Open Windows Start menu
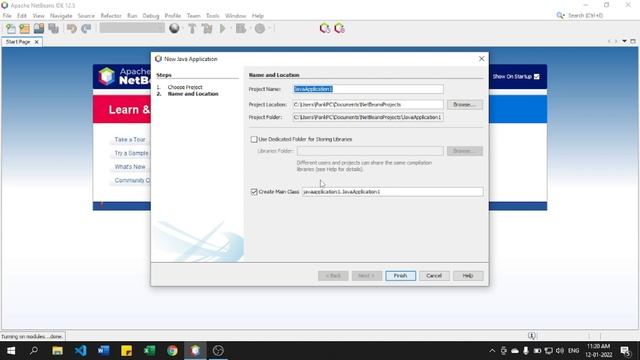Image resolution: width=640 pixels, height=360 pixels. (11, 351)
